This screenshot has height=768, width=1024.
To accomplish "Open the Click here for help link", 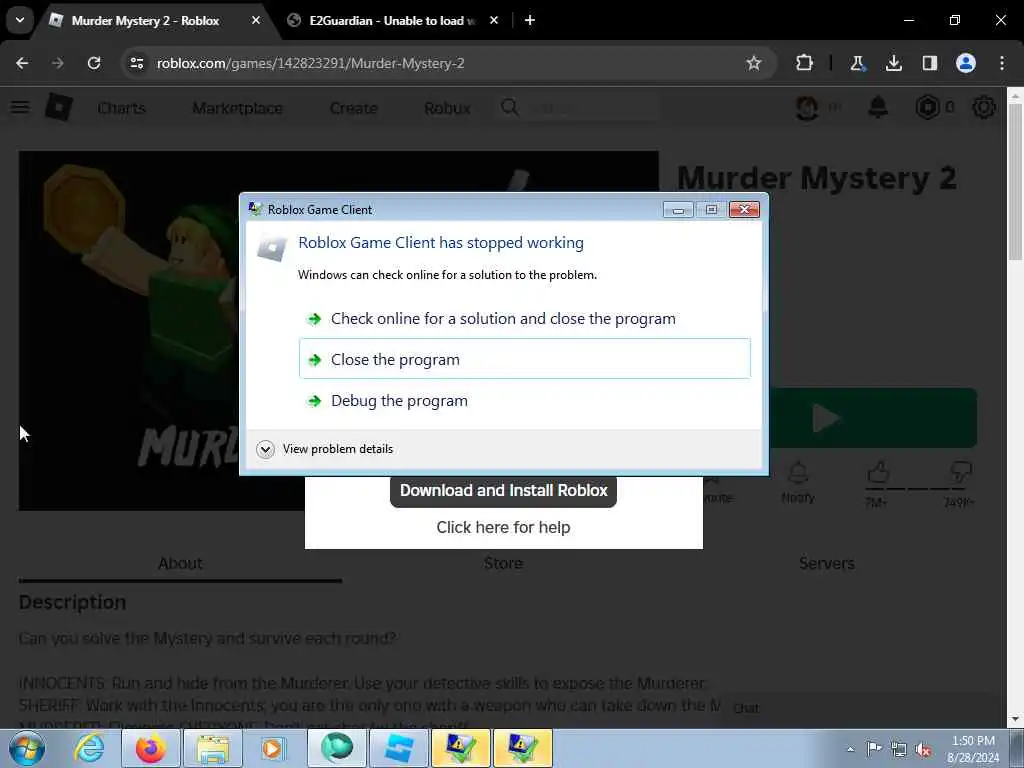I will [x=504, y=527].
